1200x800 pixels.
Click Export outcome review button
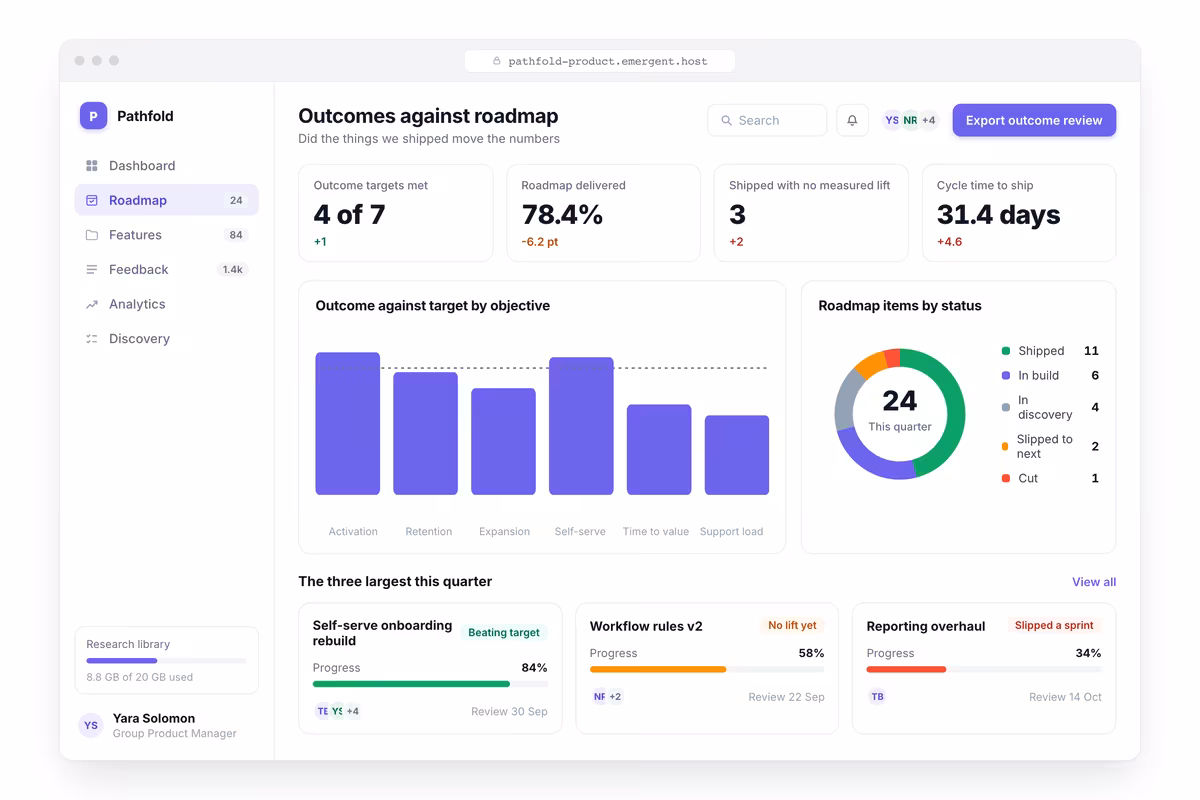coord(1034,120)
